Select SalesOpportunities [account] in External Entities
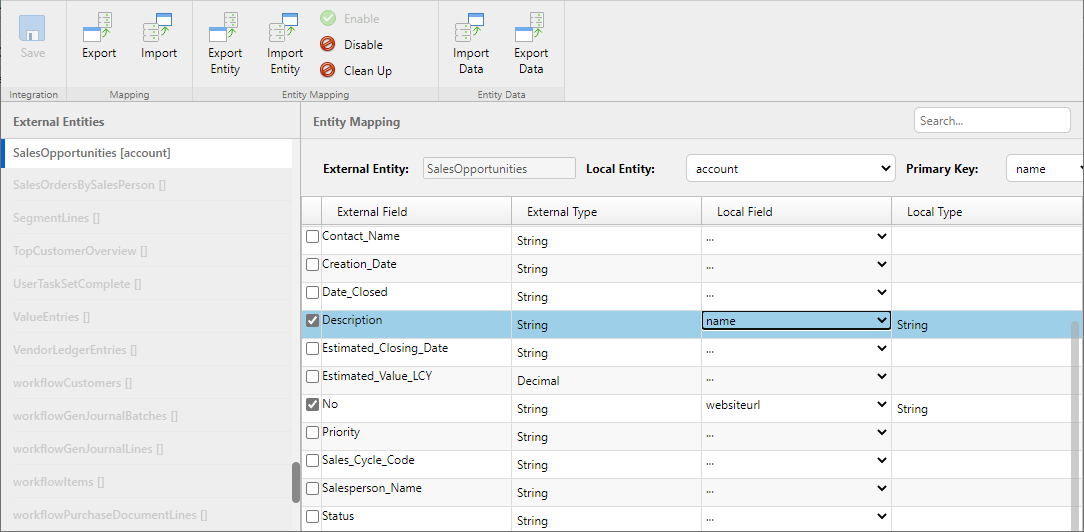 pyautogui.click(x=92, y=153)
